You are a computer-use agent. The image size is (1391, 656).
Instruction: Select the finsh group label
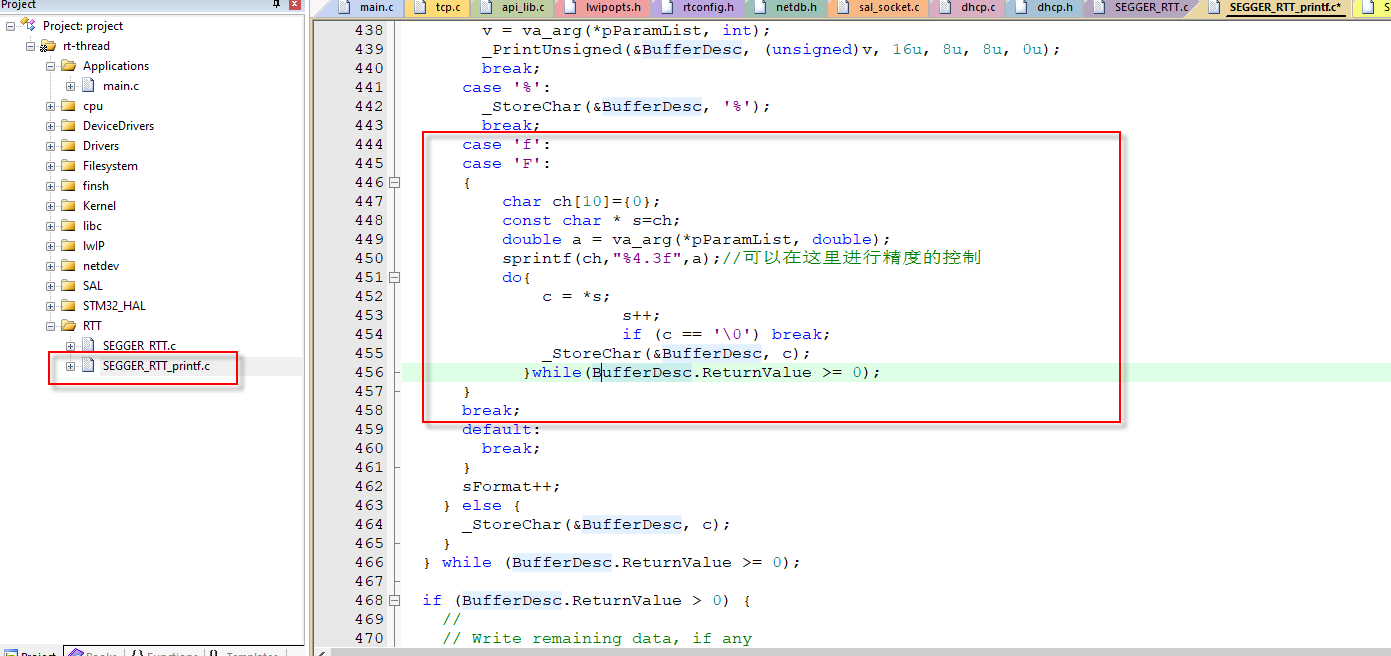(96, 186)
